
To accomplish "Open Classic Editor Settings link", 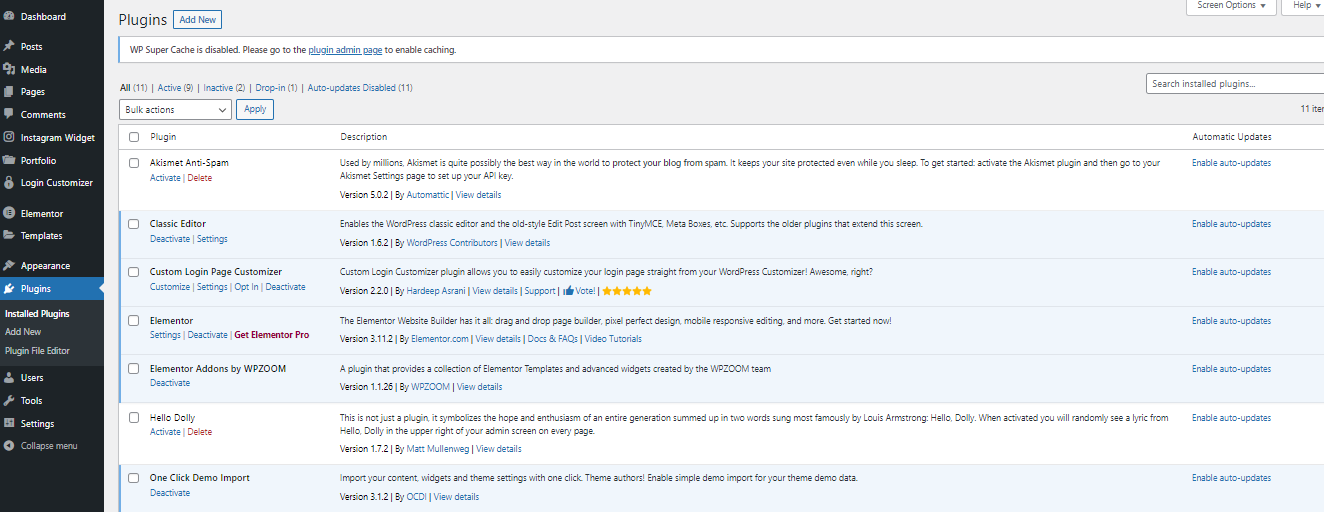I will coord(212,239).
